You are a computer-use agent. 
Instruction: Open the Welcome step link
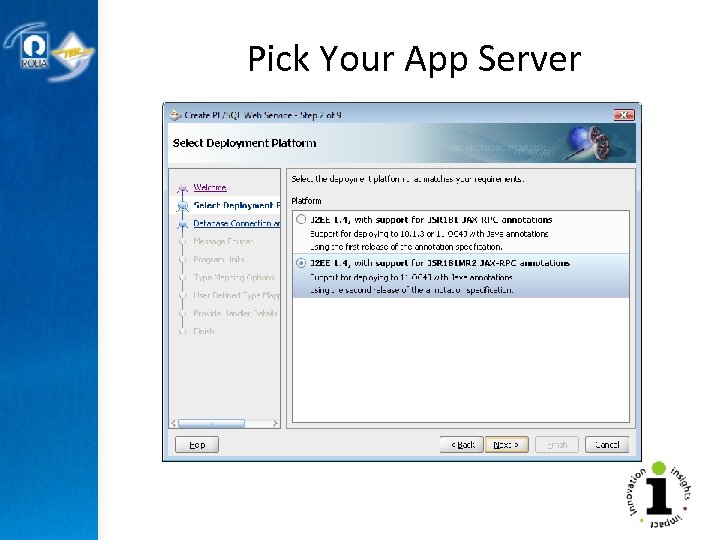210,187
